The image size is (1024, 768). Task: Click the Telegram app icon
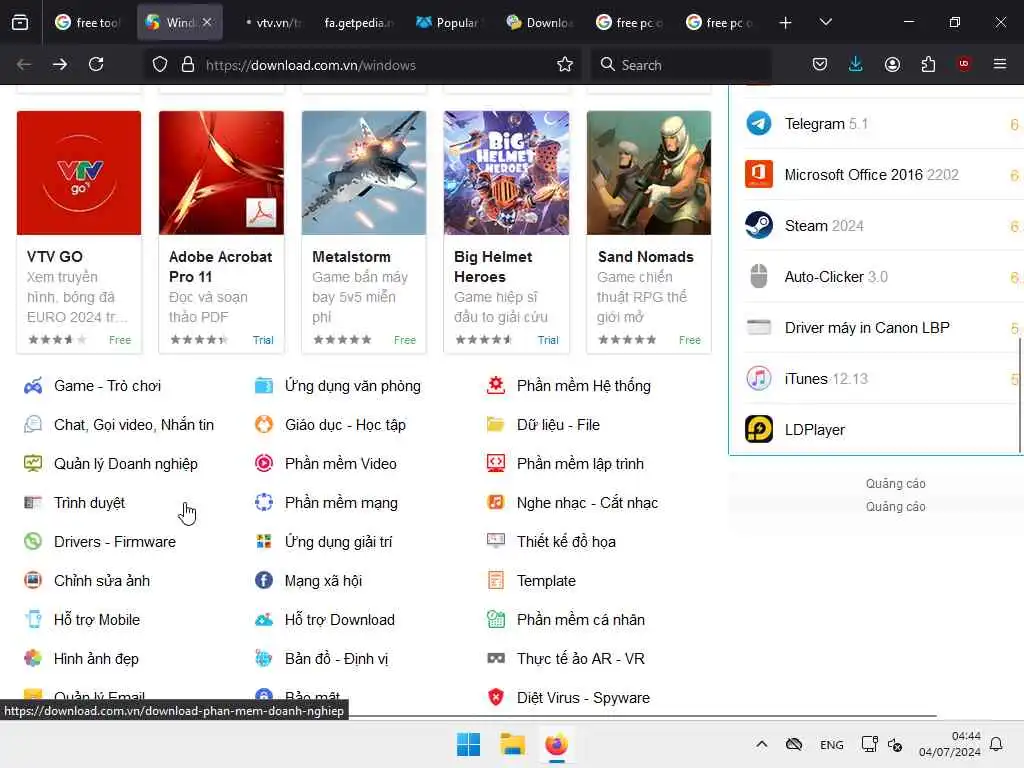tap(759, 123)
